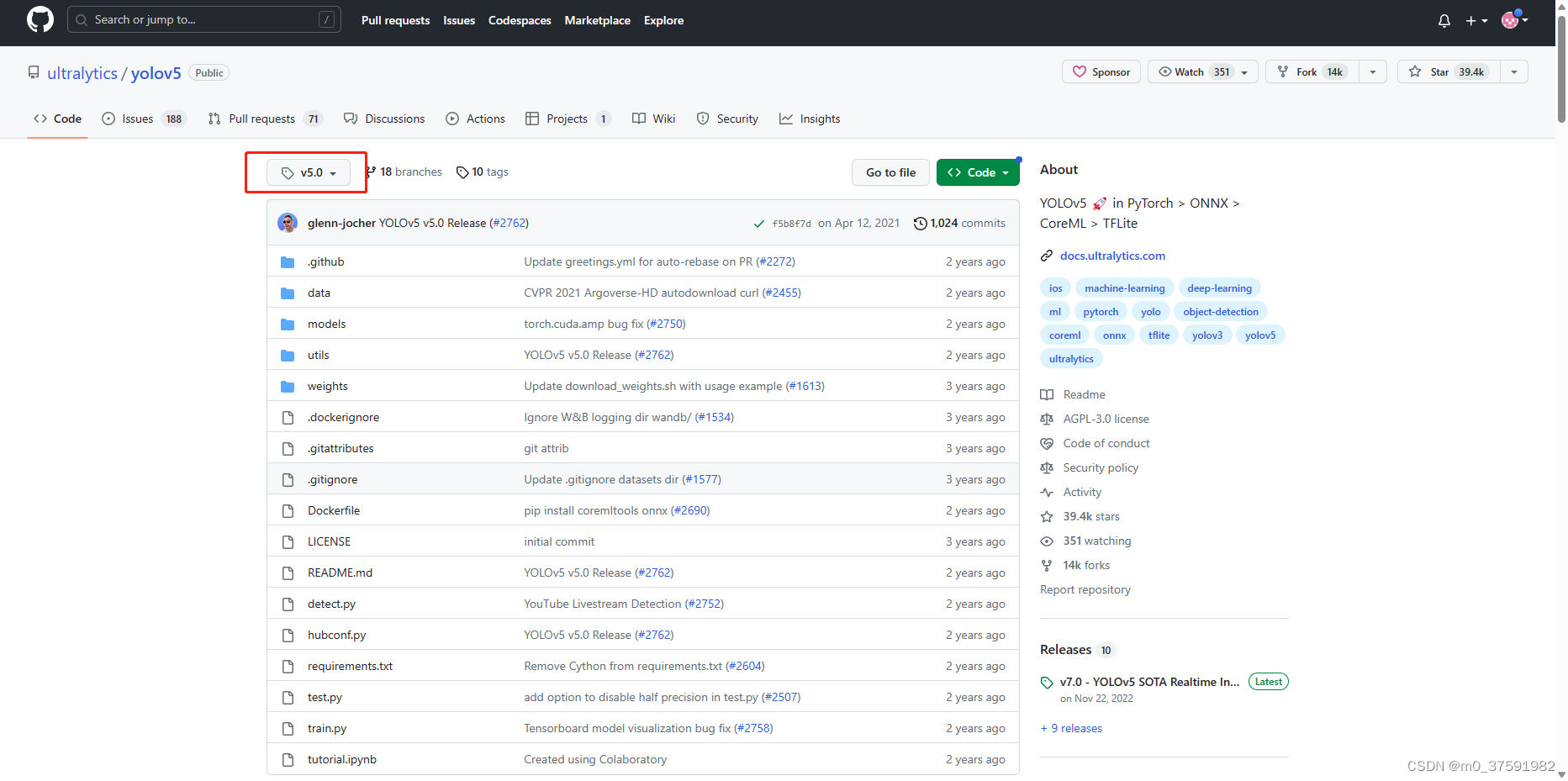The height and width of the screenshot is (781, 1568).
Task: View the 10 tags link
Action: point(483,172)
